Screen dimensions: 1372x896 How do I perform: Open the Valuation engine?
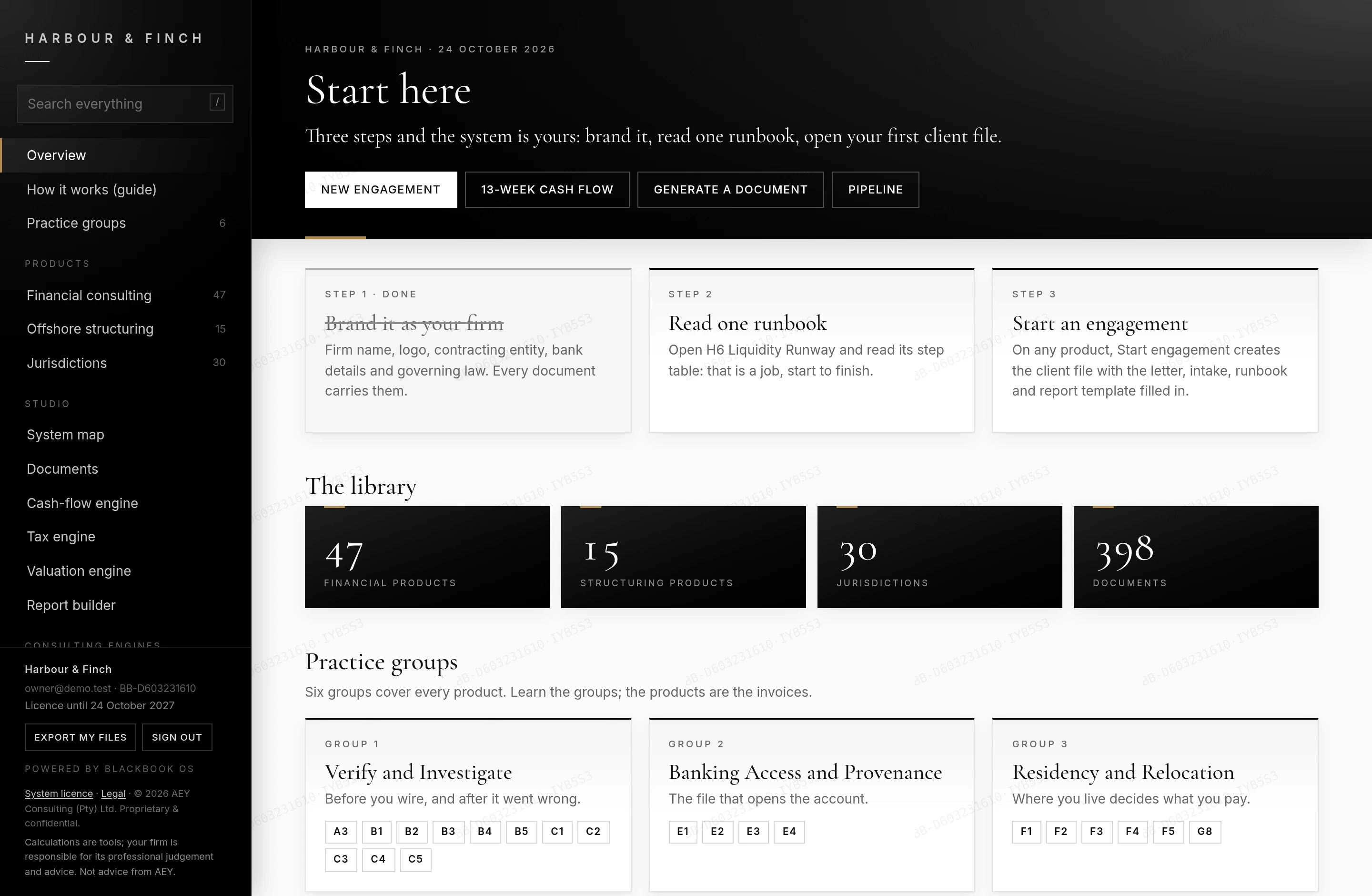pyautogui.click(x=125, y=571)
